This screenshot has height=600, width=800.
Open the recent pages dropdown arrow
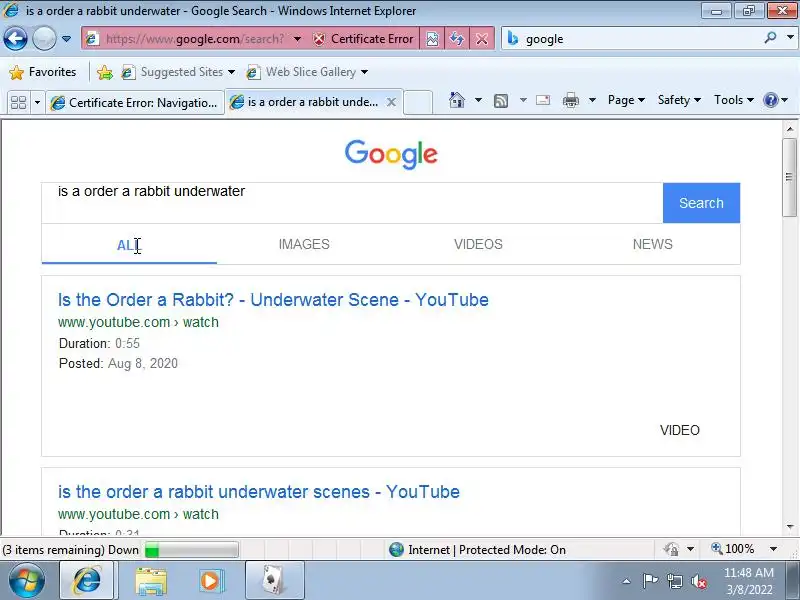point(66,39)
